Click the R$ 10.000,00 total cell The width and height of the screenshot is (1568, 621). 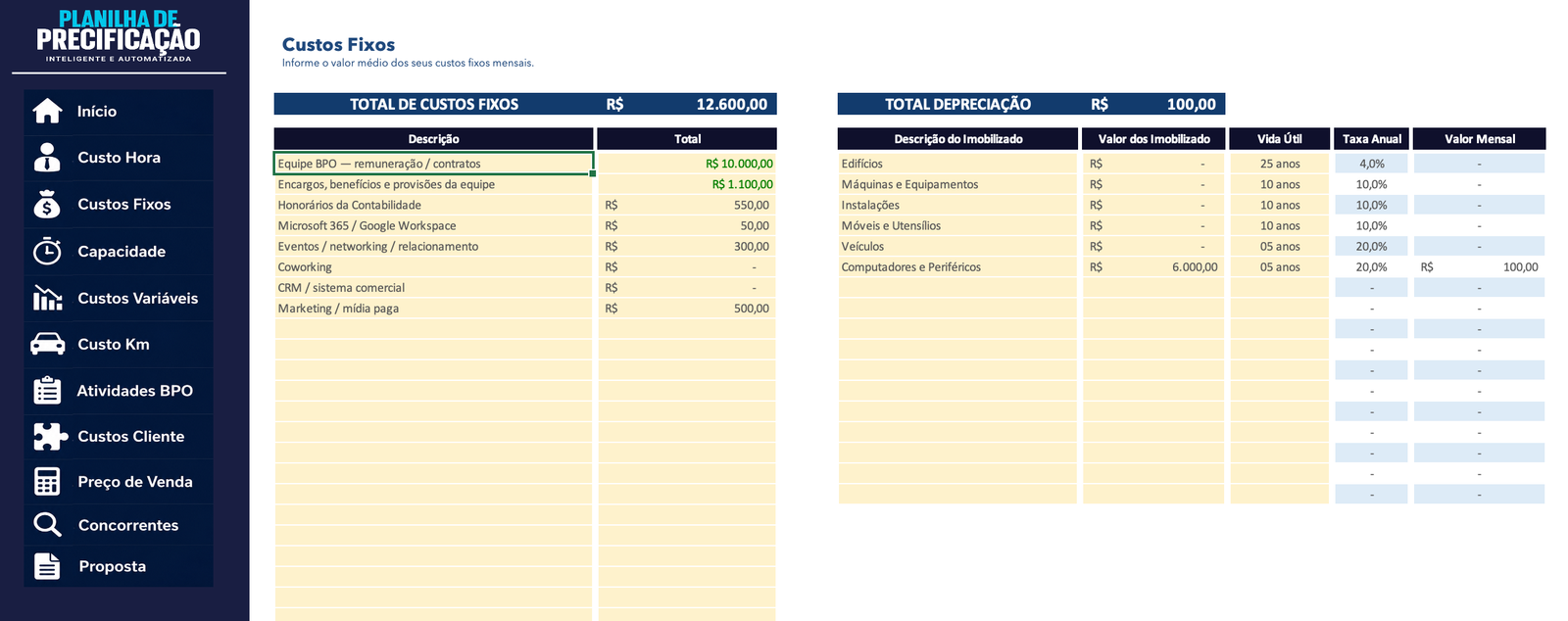[687, 164]
